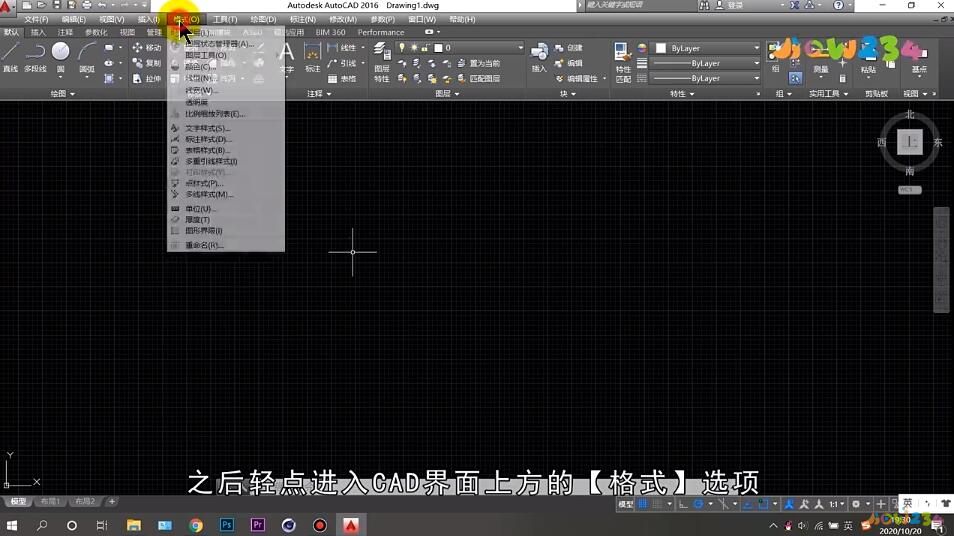Choose the 复制 (Copy) tool
This screenshot has width=954, height=536.
point(147,63)
